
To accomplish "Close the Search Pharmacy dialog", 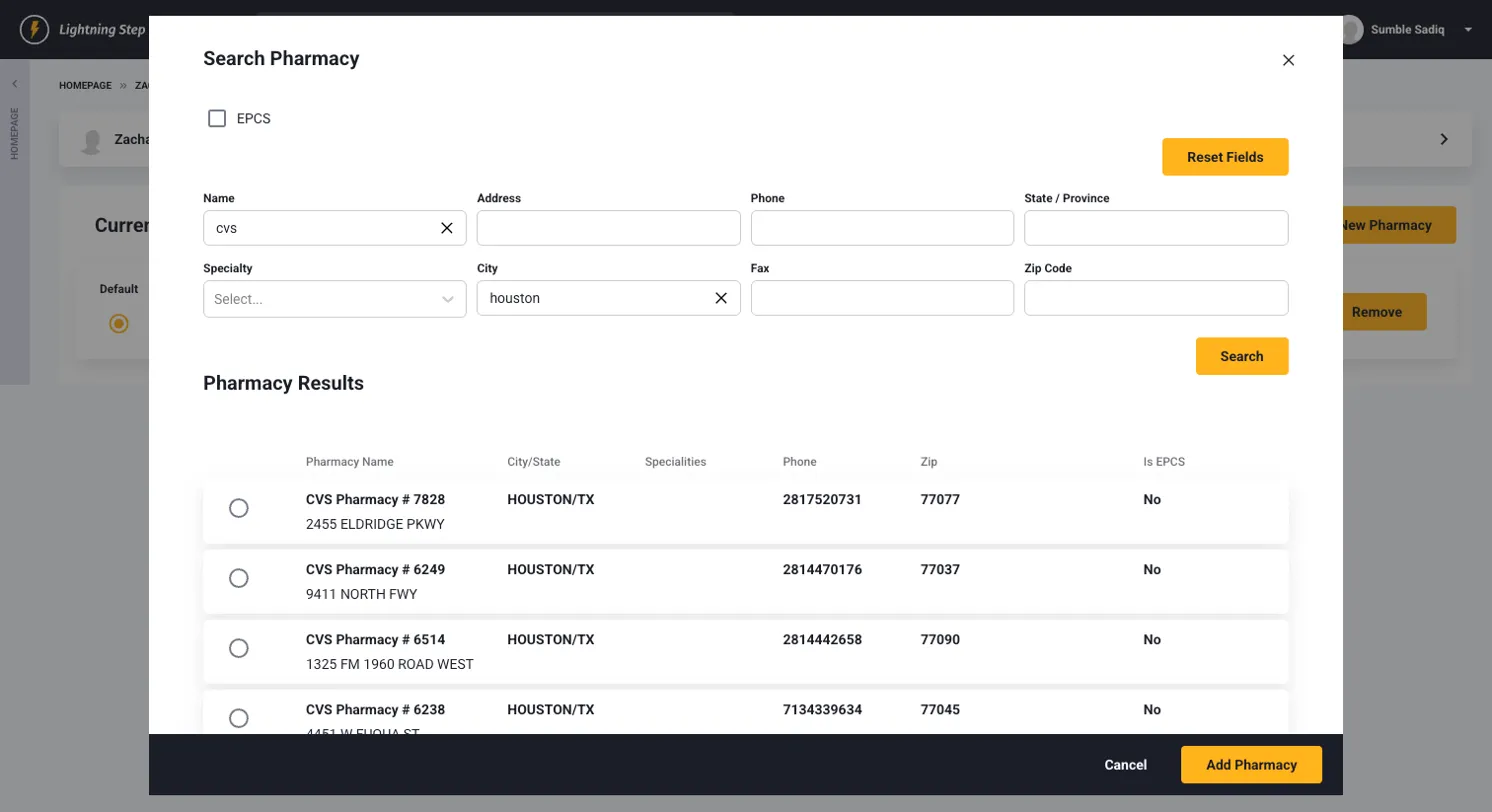I will pyautogui.click(x=1288, y=60).
